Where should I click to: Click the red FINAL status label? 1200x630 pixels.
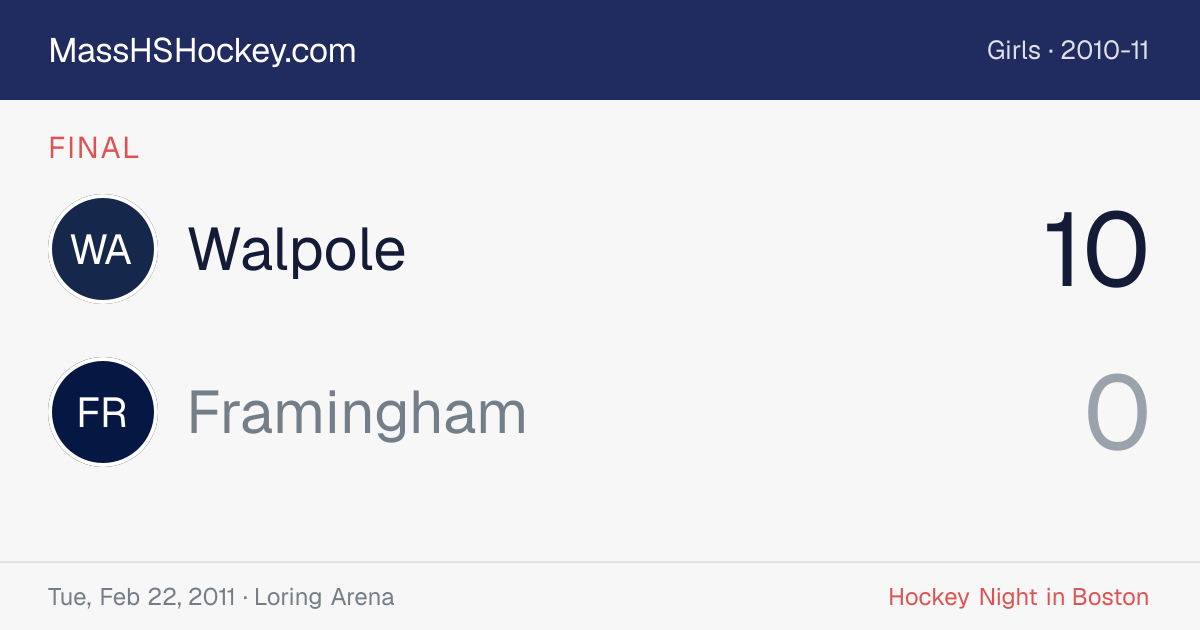(x=94, y=149)
